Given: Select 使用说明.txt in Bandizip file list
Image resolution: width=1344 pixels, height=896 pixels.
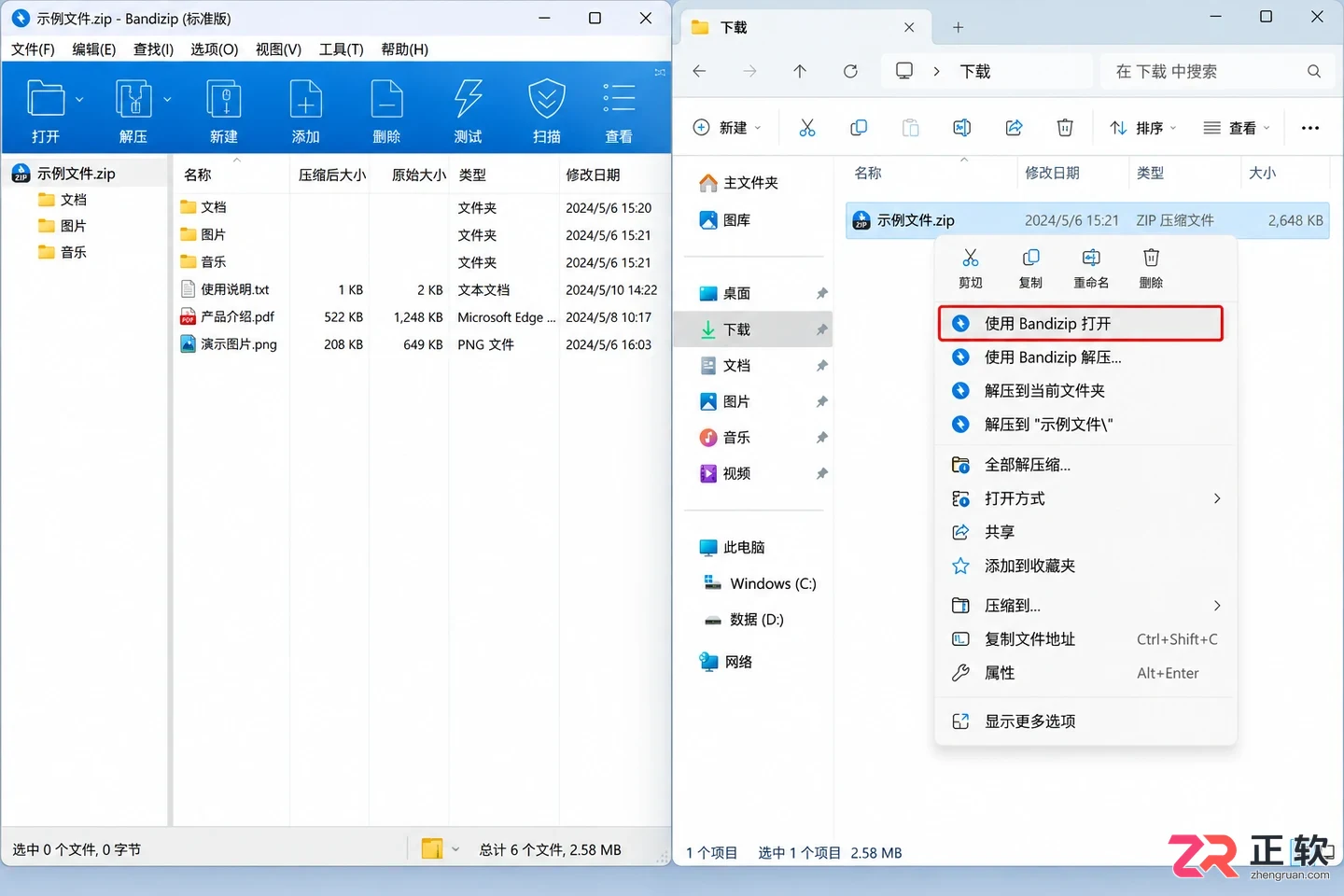Looking at the screenshot, I should point(234,289).
